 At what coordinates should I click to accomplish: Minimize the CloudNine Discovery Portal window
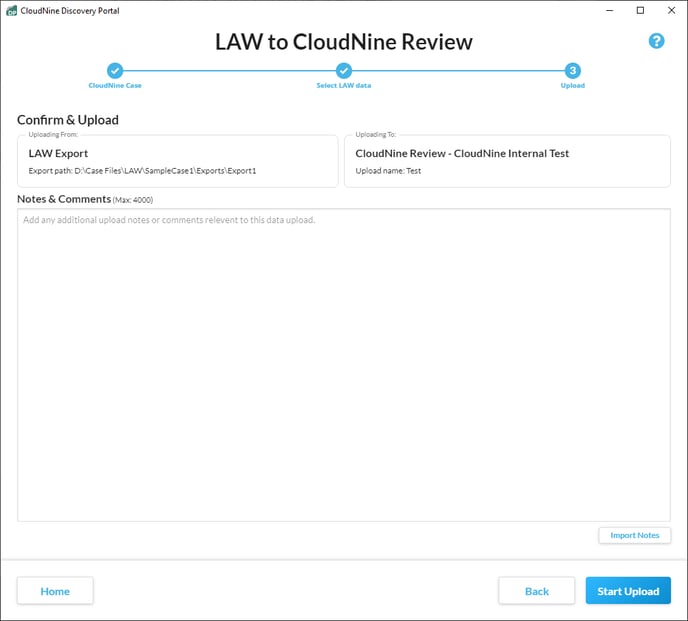tap(609, 11)
